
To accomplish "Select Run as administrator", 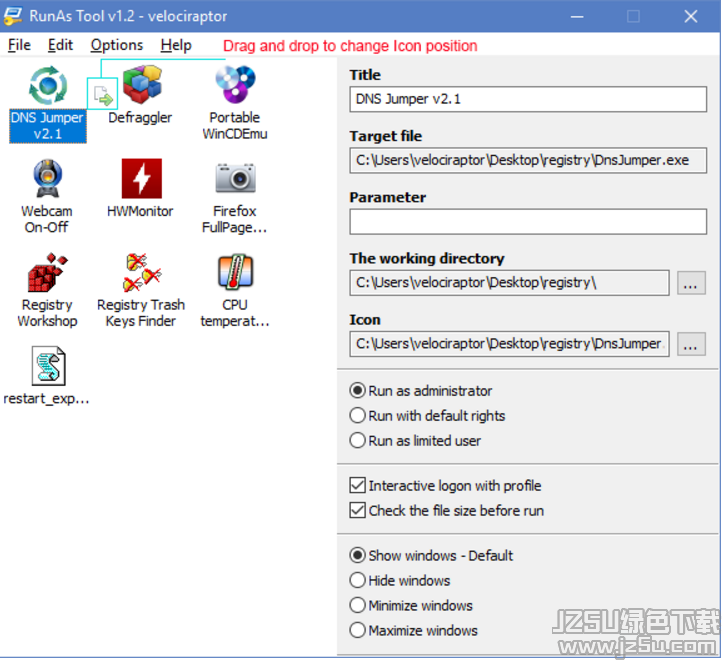I will (421, 391).
